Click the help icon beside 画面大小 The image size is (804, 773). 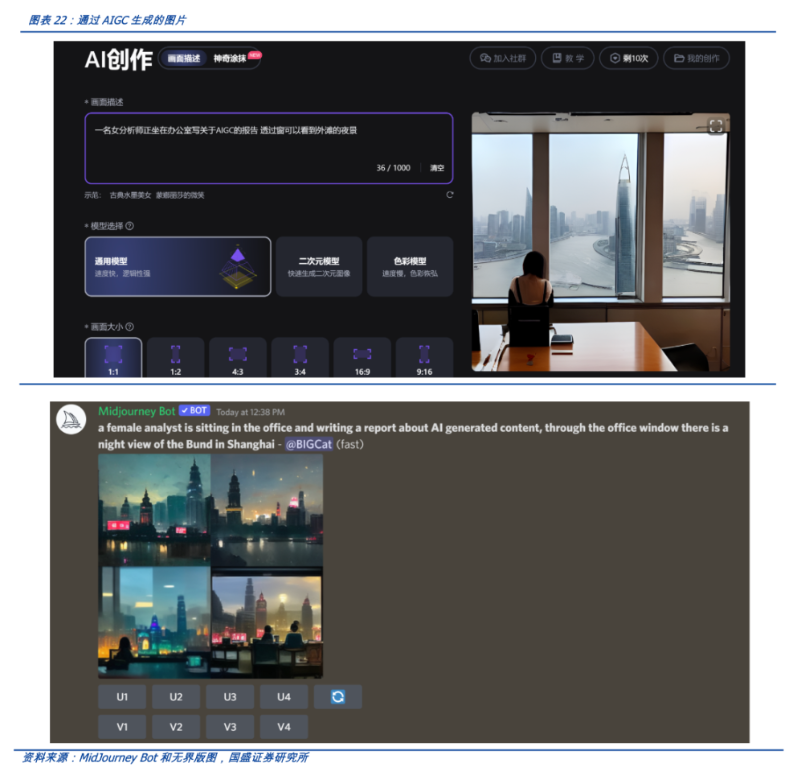pyautogui.click(x=130, y=327)
